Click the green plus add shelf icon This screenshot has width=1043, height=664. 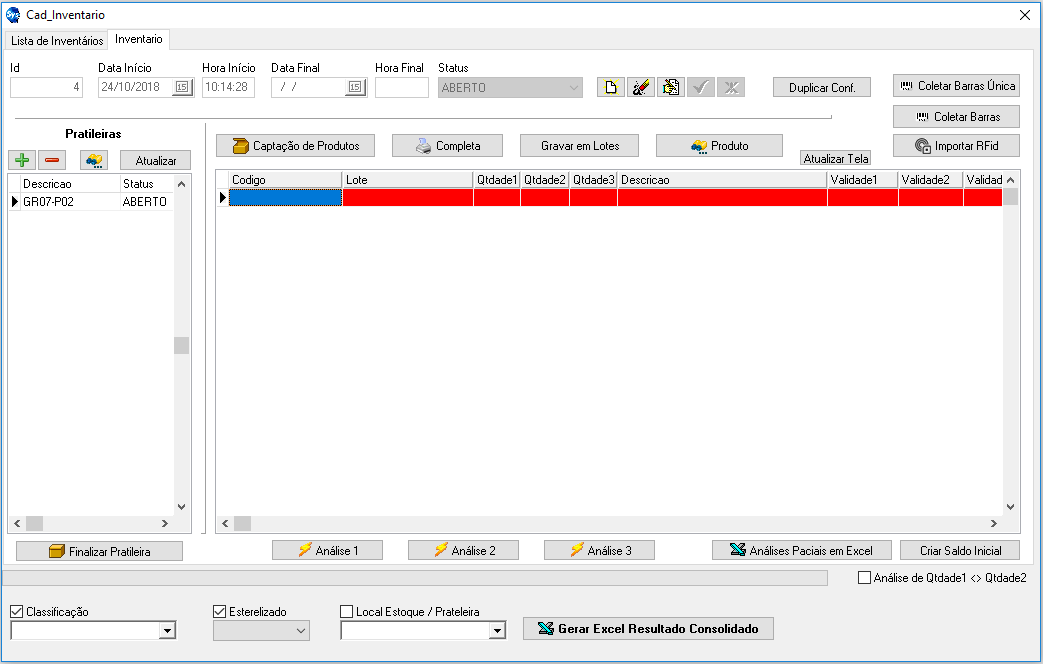tap(21, 160)
